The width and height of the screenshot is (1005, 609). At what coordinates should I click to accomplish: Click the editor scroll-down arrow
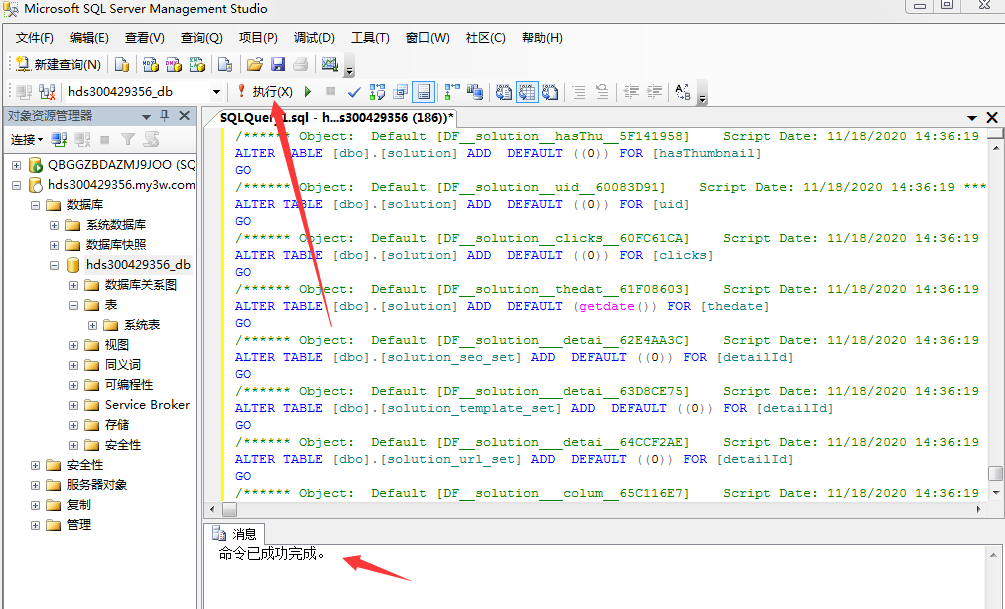click(995, 492)
